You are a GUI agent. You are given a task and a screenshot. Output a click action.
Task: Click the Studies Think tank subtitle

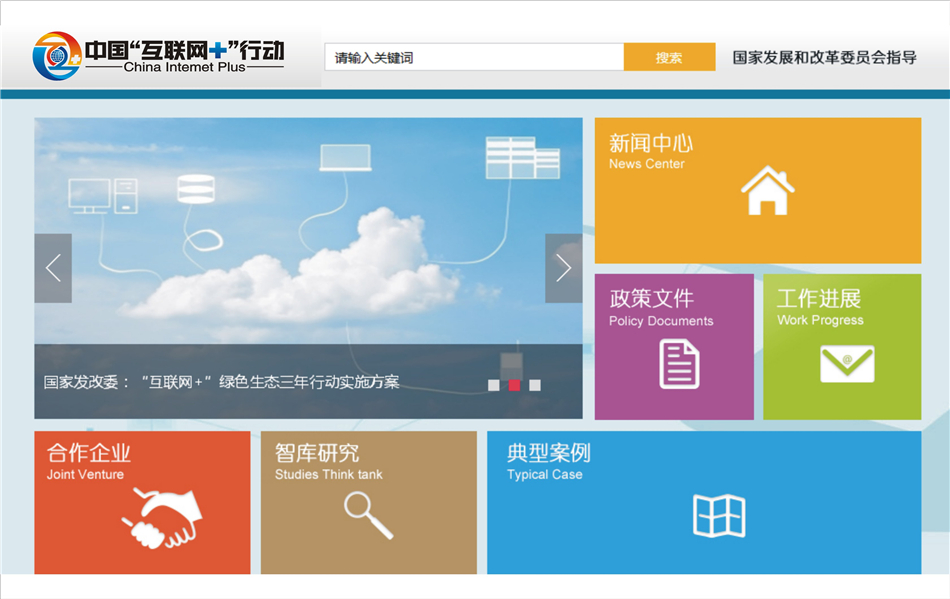pyautogui.click(x=328, y=475)
